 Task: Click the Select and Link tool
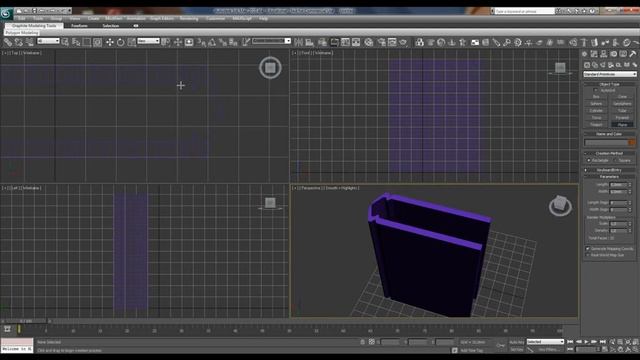tap(8, 42)
